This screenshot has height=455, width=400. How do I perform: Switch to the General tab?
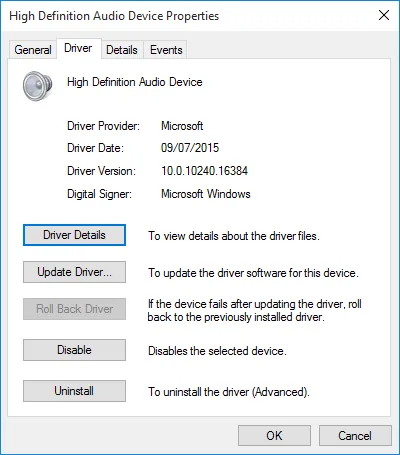(33, 50)
